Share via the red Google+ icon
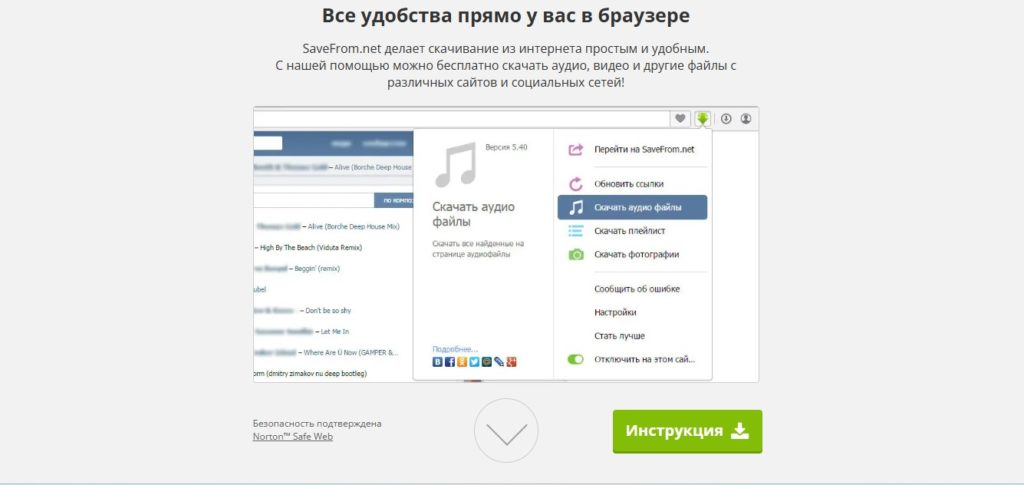1024x485 pixels. pyautogui.click(x=511, y=362)
